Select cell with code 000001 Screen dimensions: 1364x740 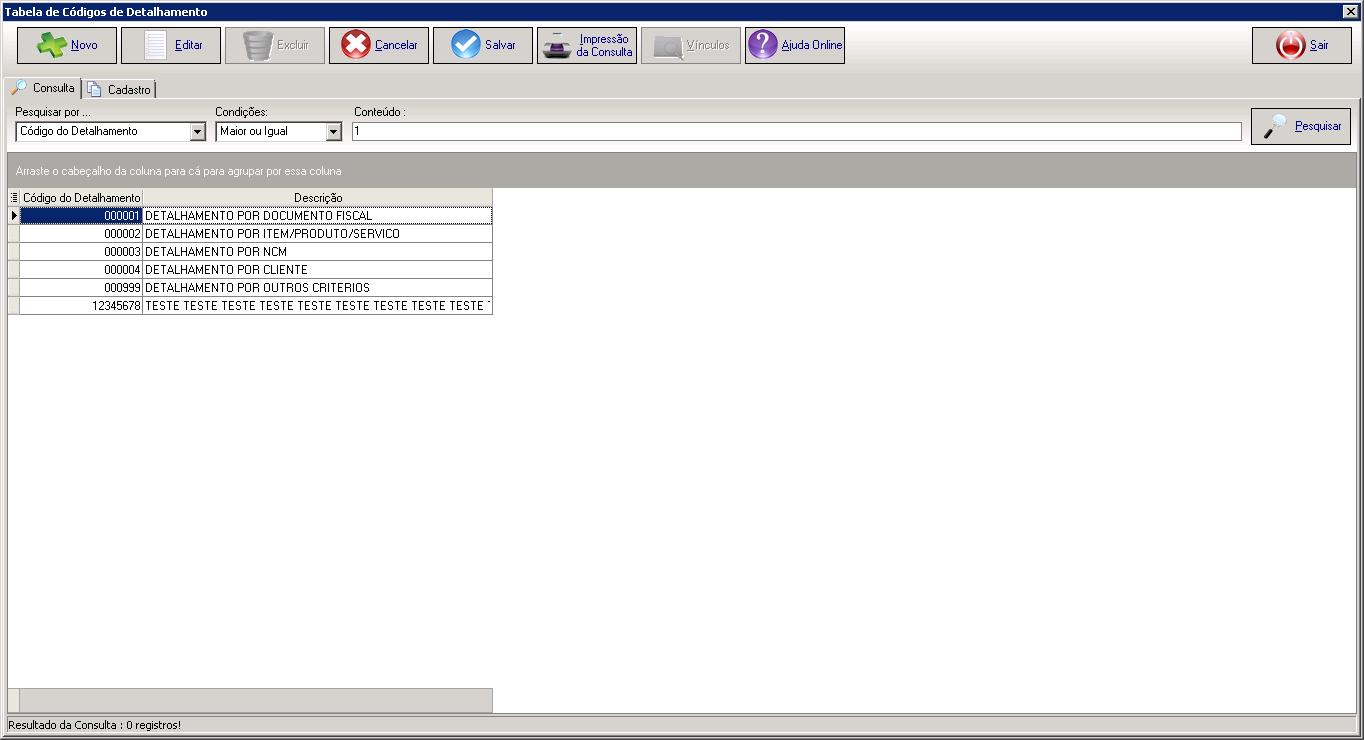[x=82, y=216]
